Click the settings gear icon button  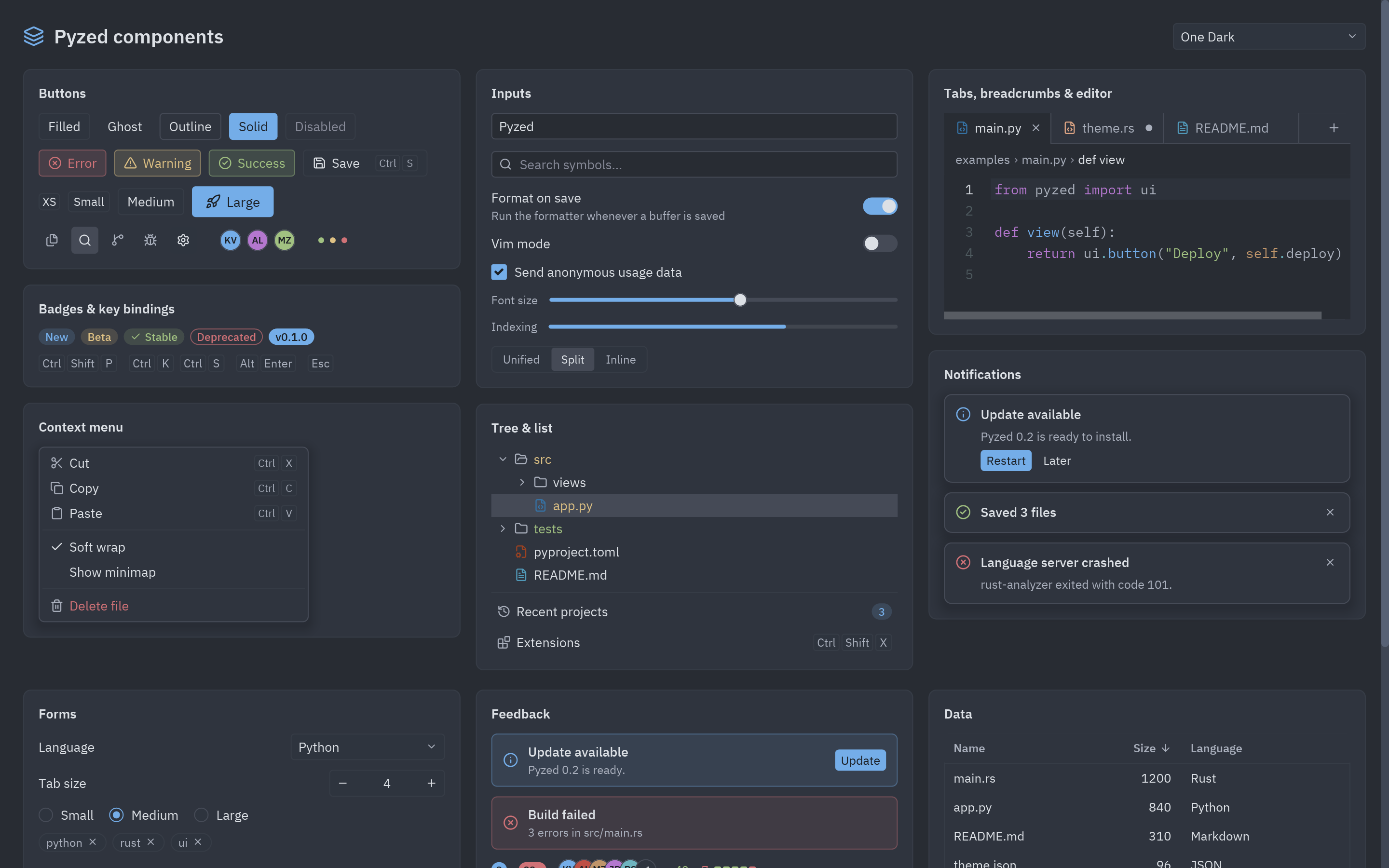[x=183, y=240]
